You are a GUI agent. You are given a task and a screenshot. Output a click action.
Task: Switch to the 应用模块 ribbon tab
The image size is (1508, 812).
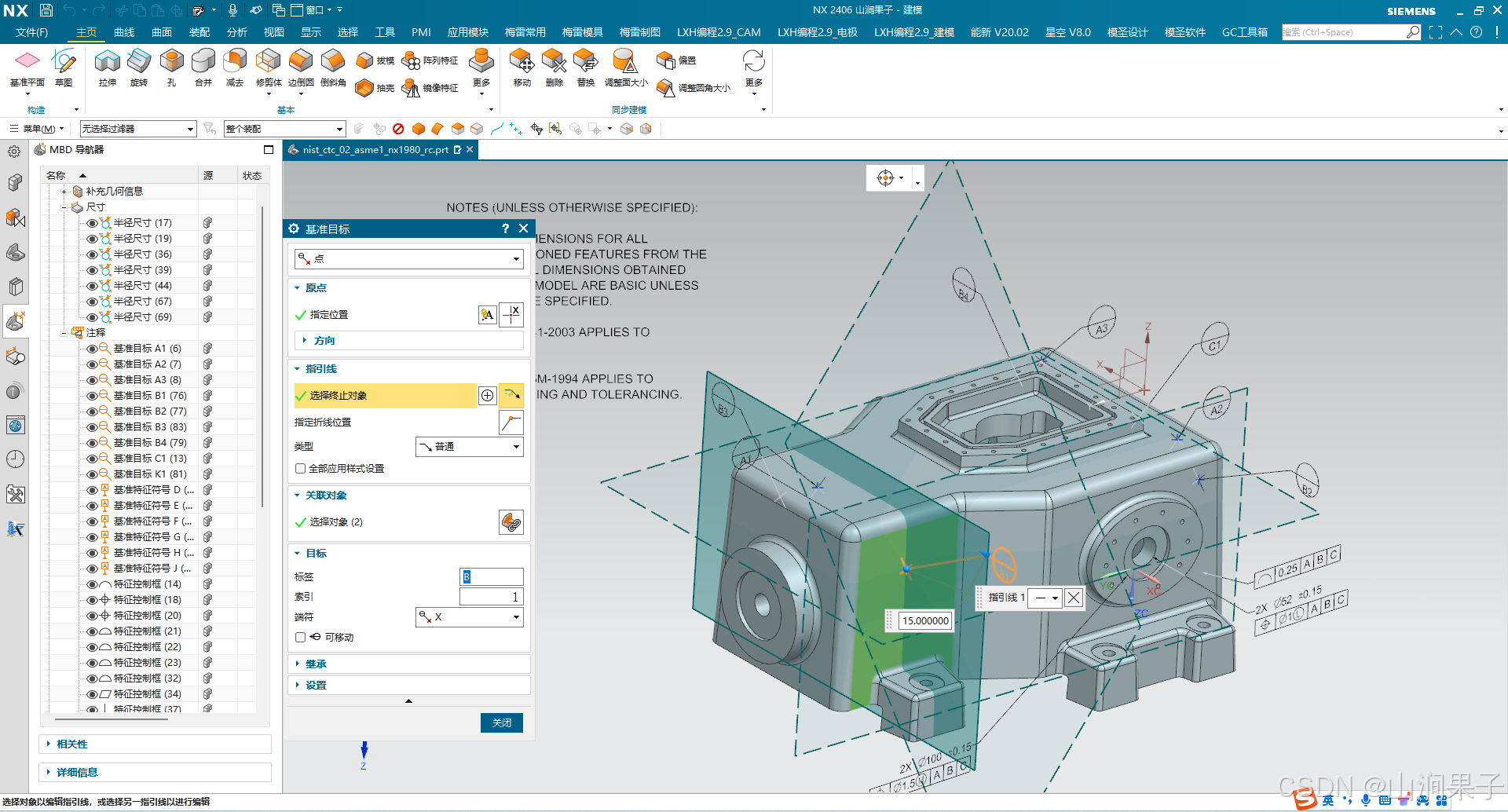click(x=468, y=32)
